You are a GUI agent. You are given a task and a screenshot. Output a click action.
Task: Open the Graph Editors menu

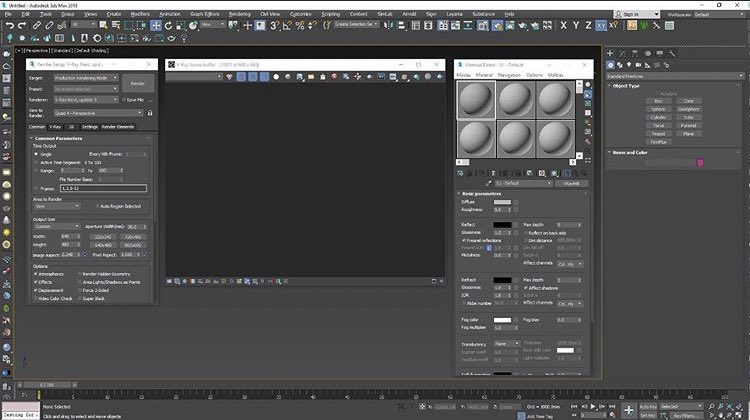pyautogui.click(x=204, y=14)
